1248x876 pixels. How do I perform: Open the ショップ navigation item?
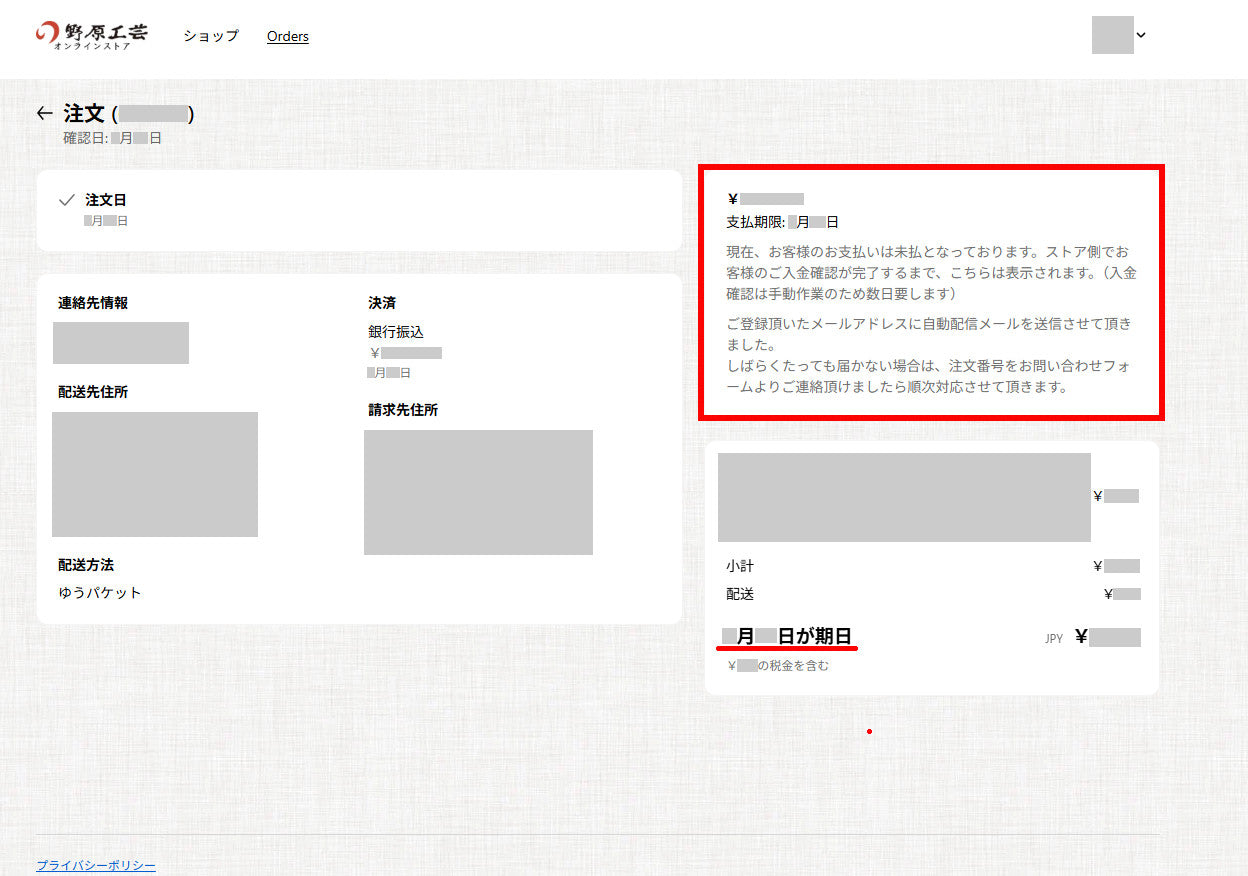click(211, 36)
